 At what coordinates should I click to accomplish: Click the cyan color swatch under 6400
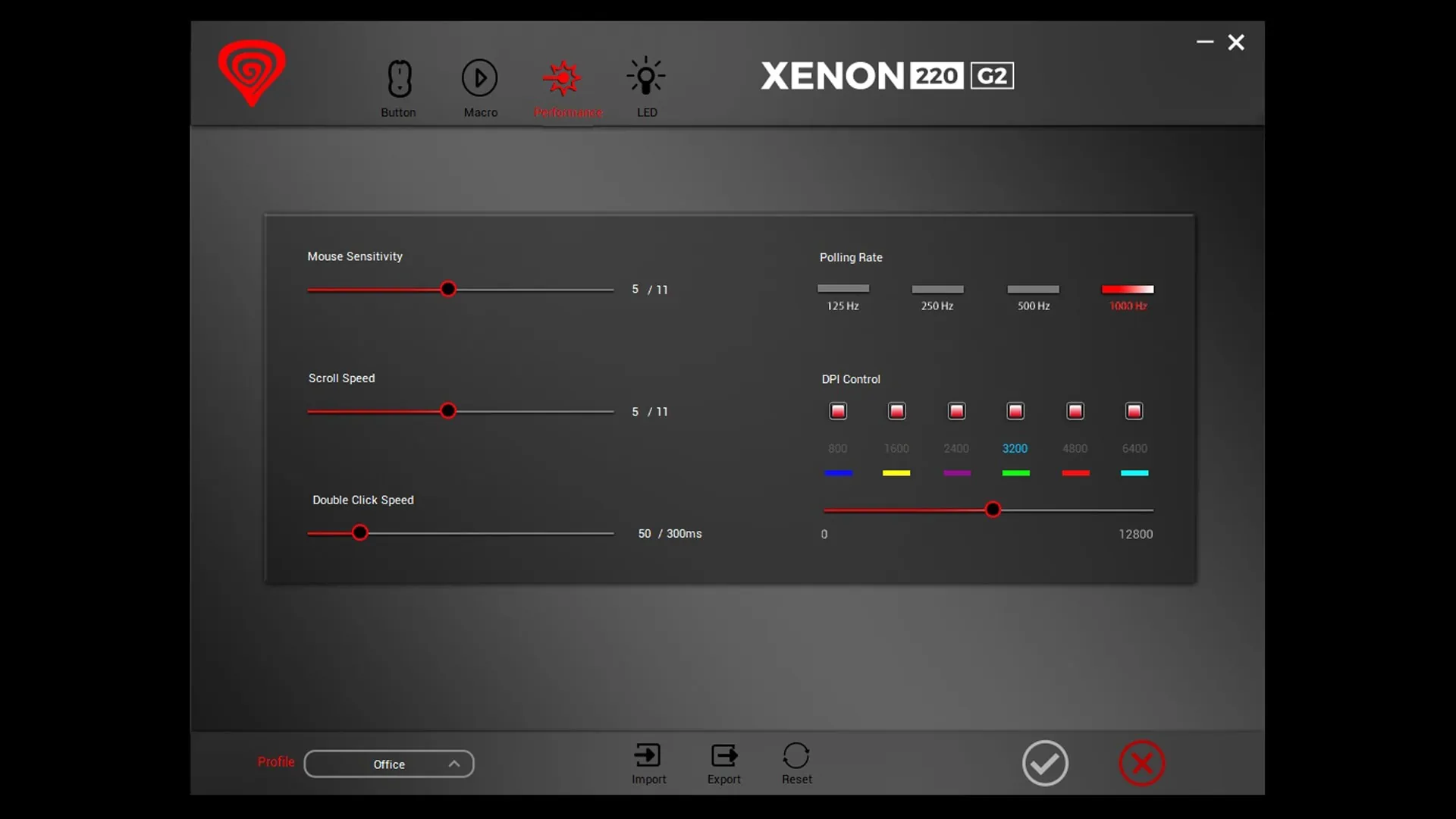pyautogui.click(x=1134, y=473)
